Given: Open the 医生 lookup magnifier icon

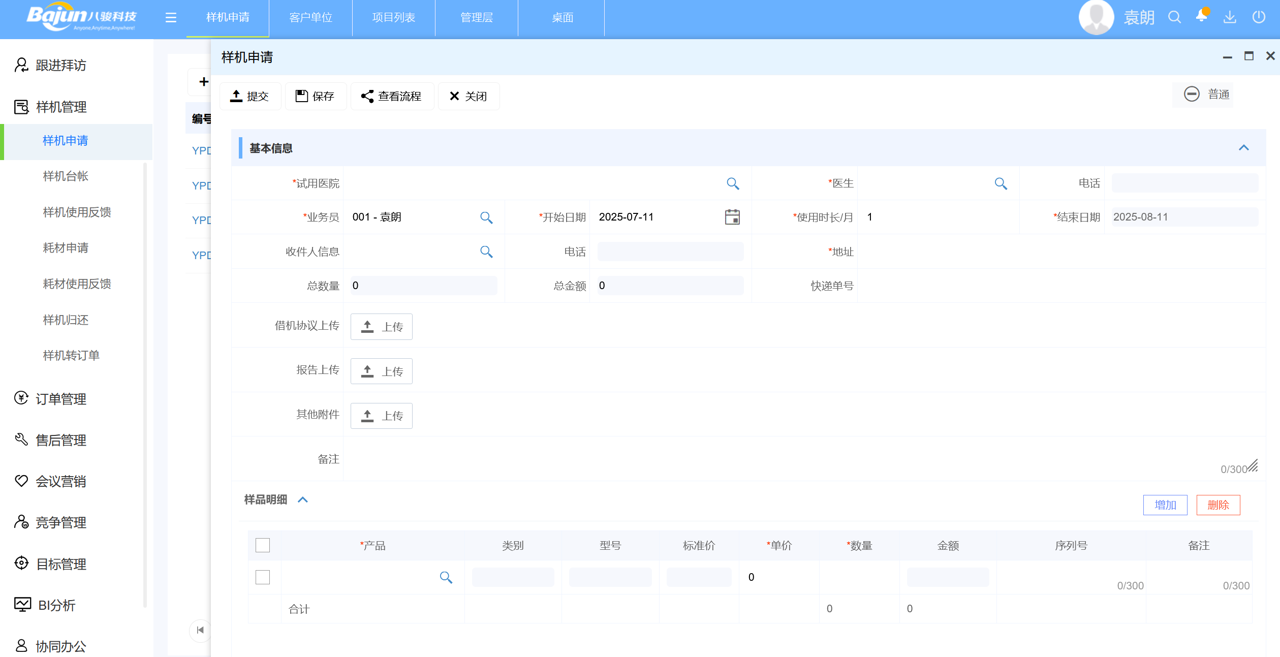Looking at the screenshot, I should (1000, 184).
